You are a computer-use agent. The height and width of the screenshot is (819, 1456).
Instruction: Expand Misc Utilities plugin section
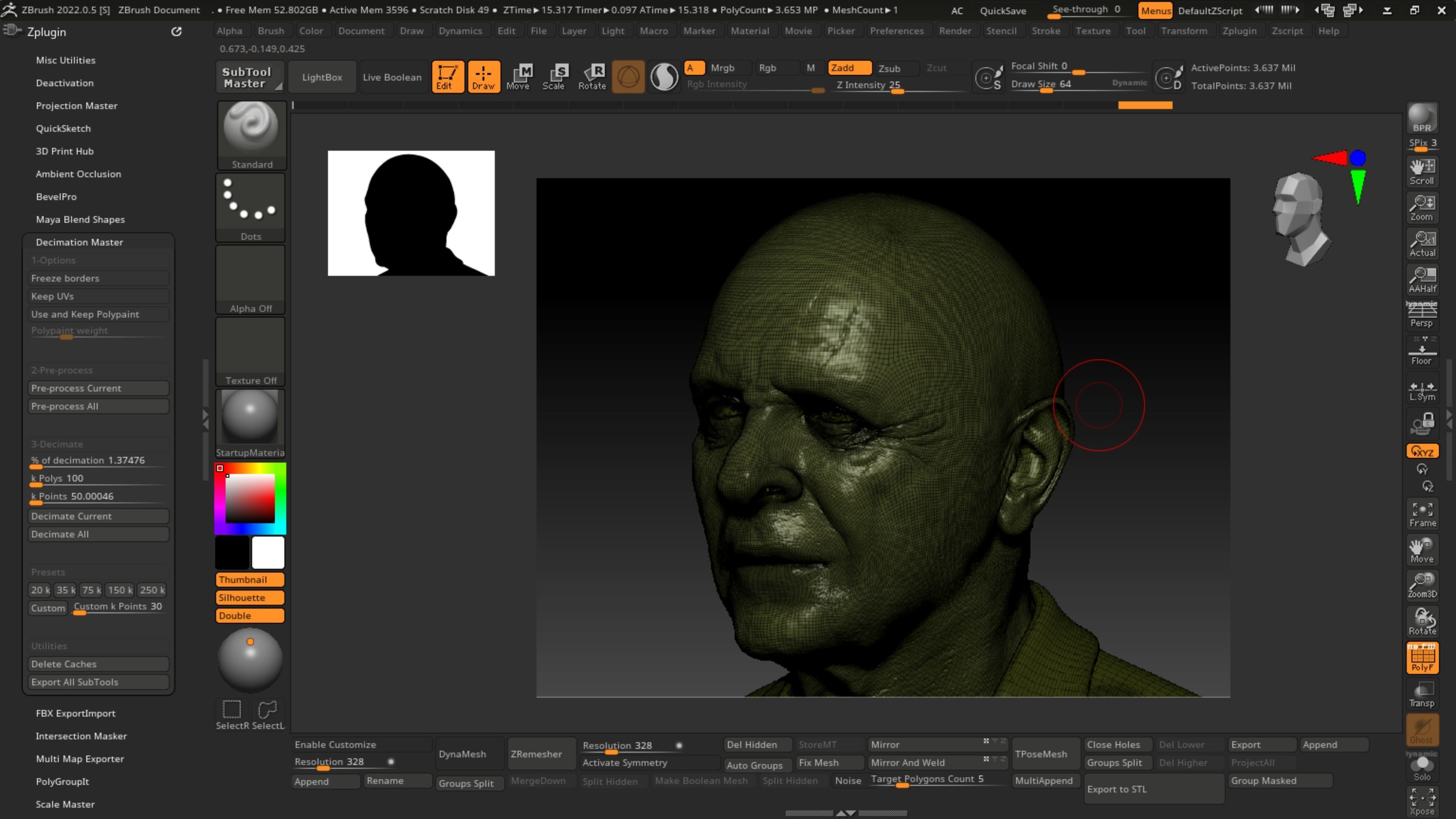click(66, 60)
